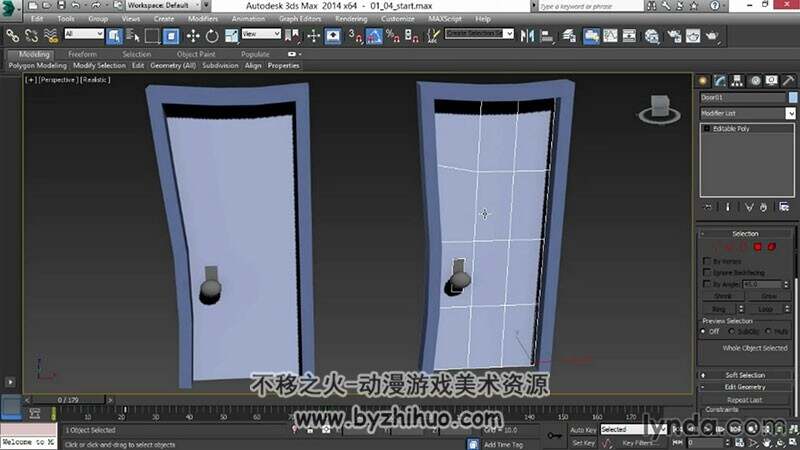Click the Select and Link tool
The image size is (800, 450).
(x=13, y=36)
